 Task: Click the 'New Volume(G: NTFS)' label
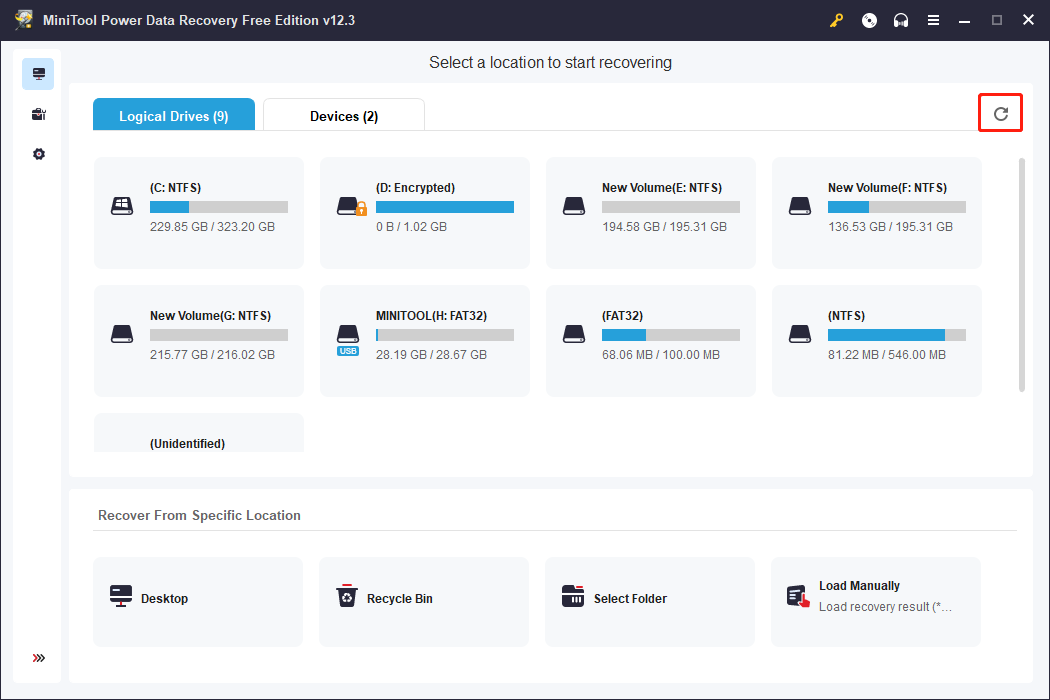pyautogui.click(x=210, y=316)
